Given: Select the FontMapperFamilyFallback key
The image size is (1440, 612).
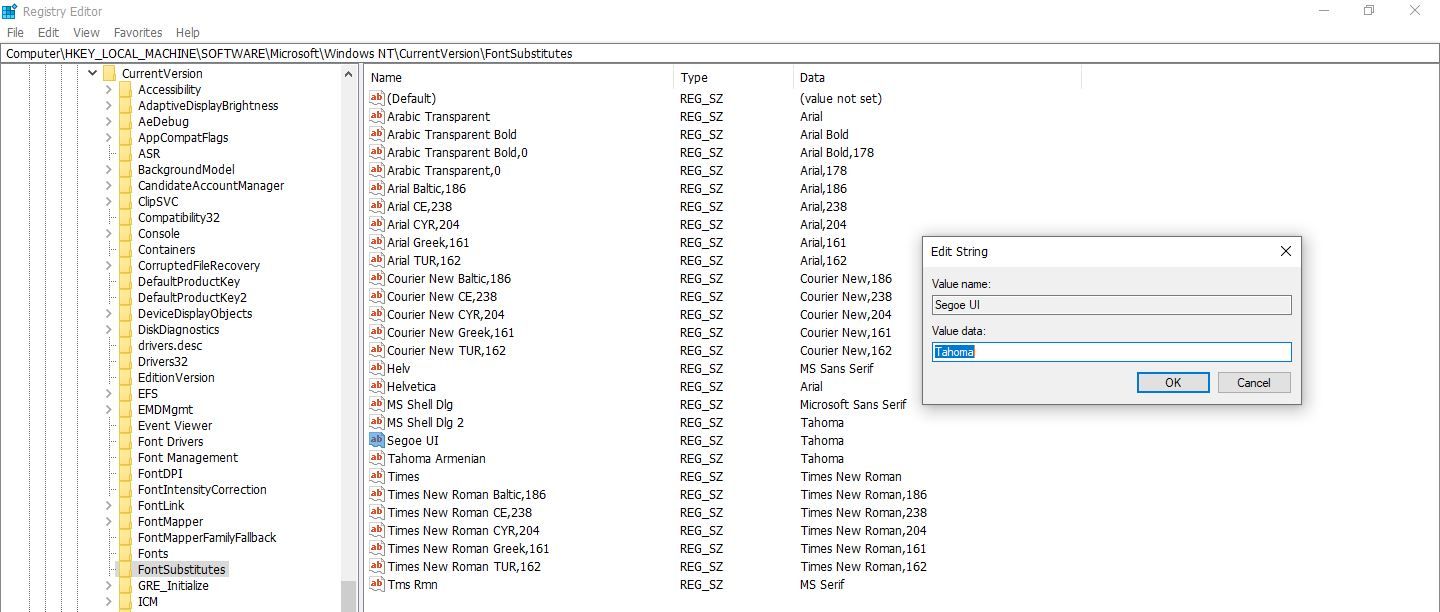Looking at the screenshot, I should [x=207, y=537].
